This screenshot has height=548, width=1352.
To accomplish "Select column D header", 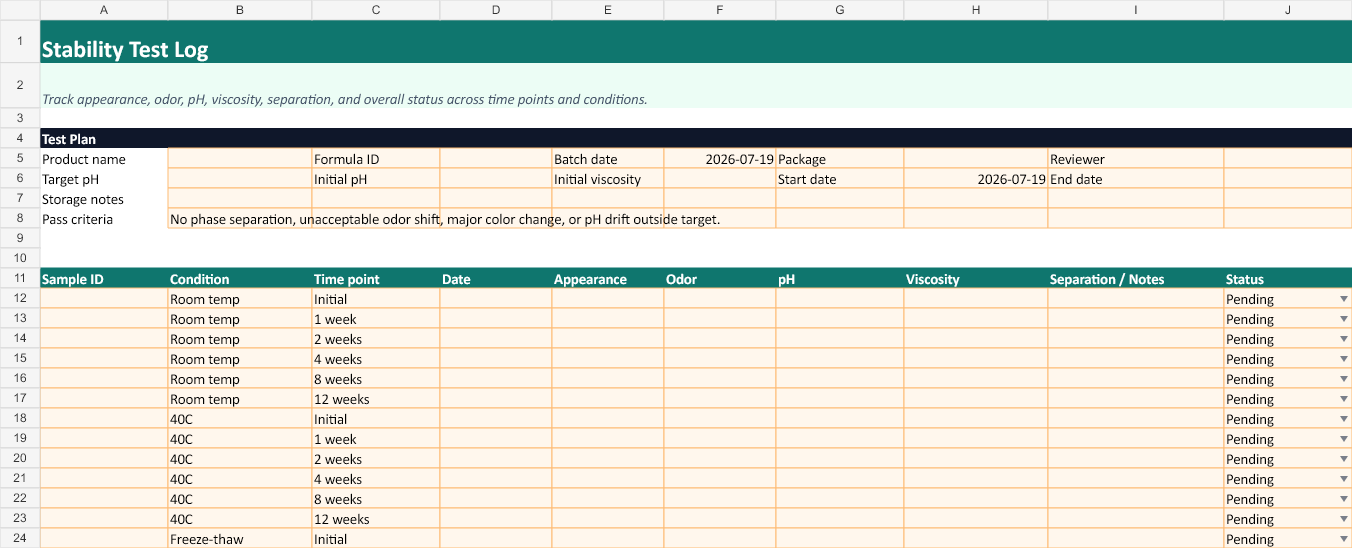I will pyautogui.click(x=496, y=10).
